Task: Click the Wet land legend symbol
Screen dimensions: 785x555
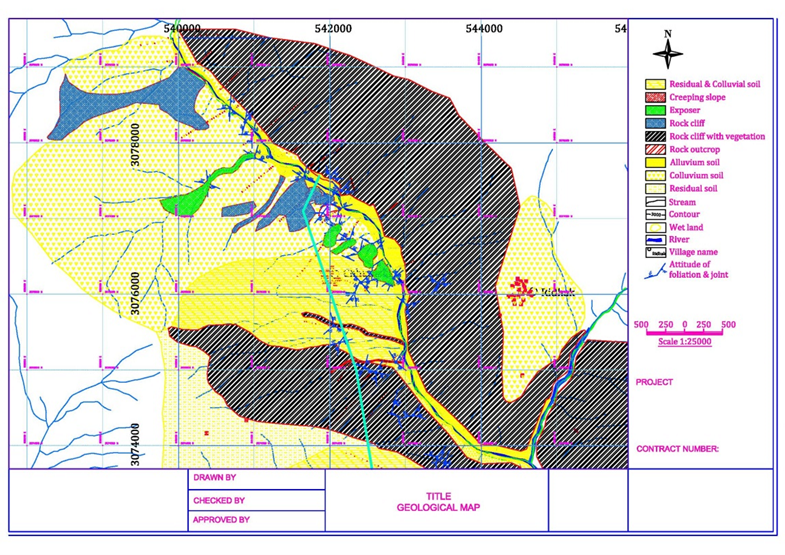Action: [x=655, y=227]
